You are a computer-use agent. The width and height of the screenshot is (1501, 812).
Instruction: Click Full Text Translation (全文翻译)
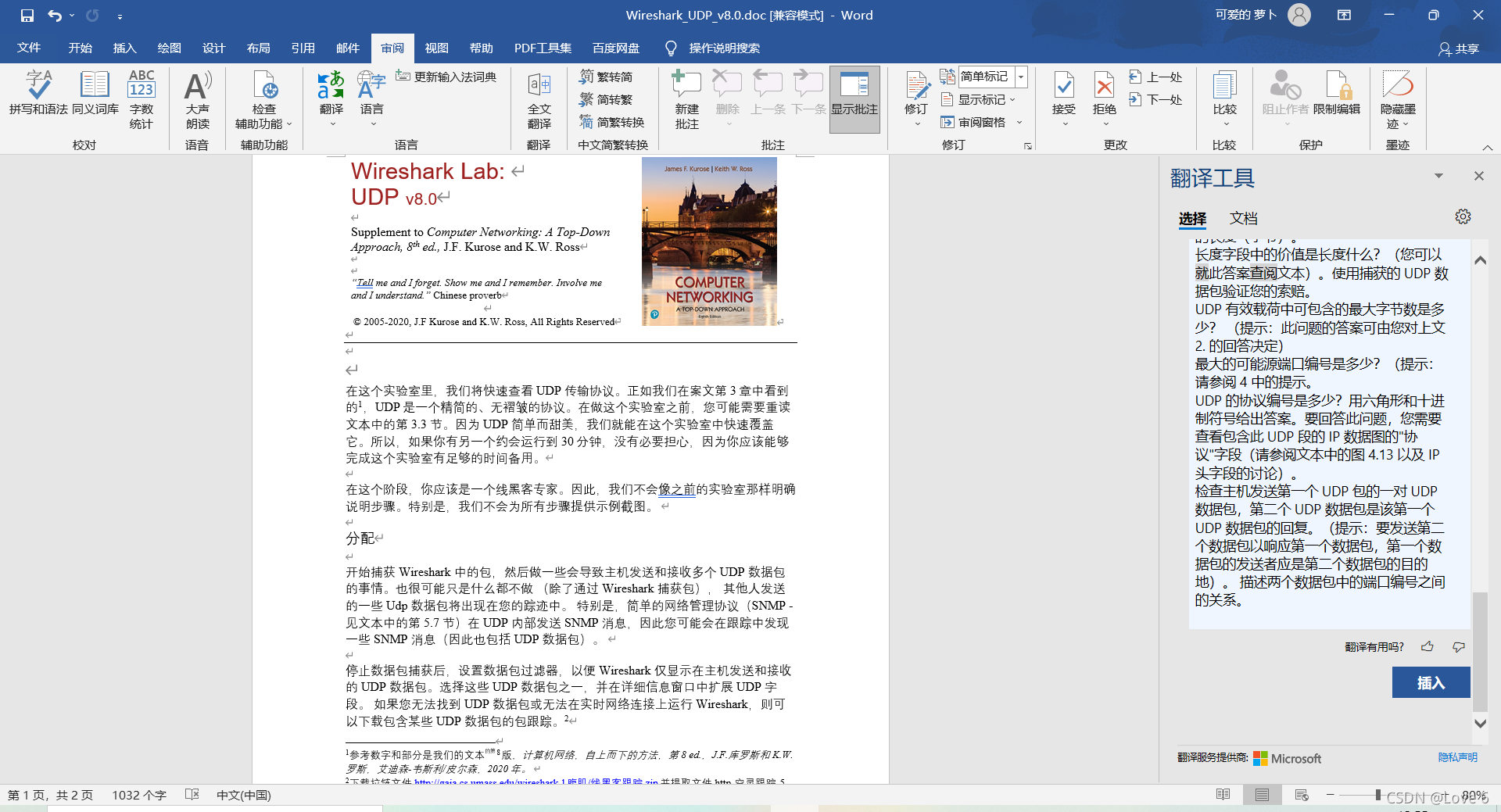tap(539, 98)
